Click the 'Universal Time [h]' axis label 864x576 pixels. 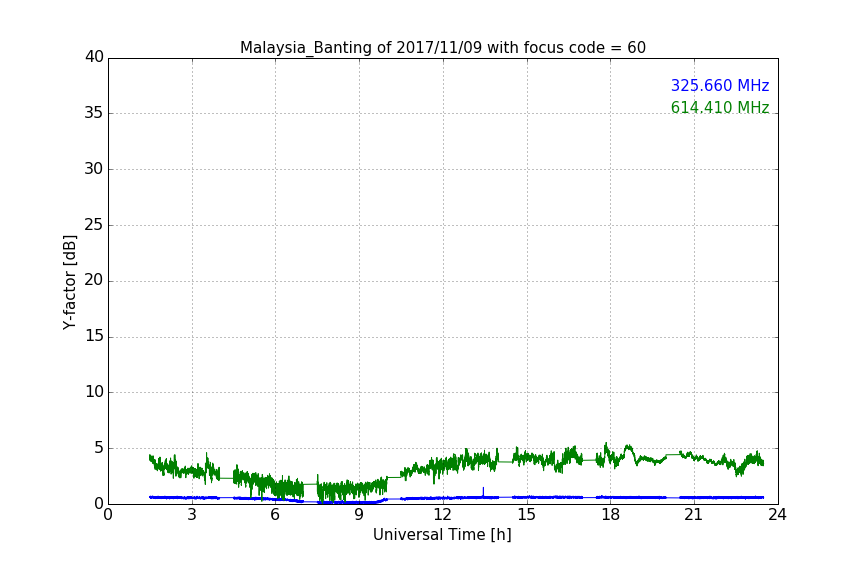(x=442, y=535)
